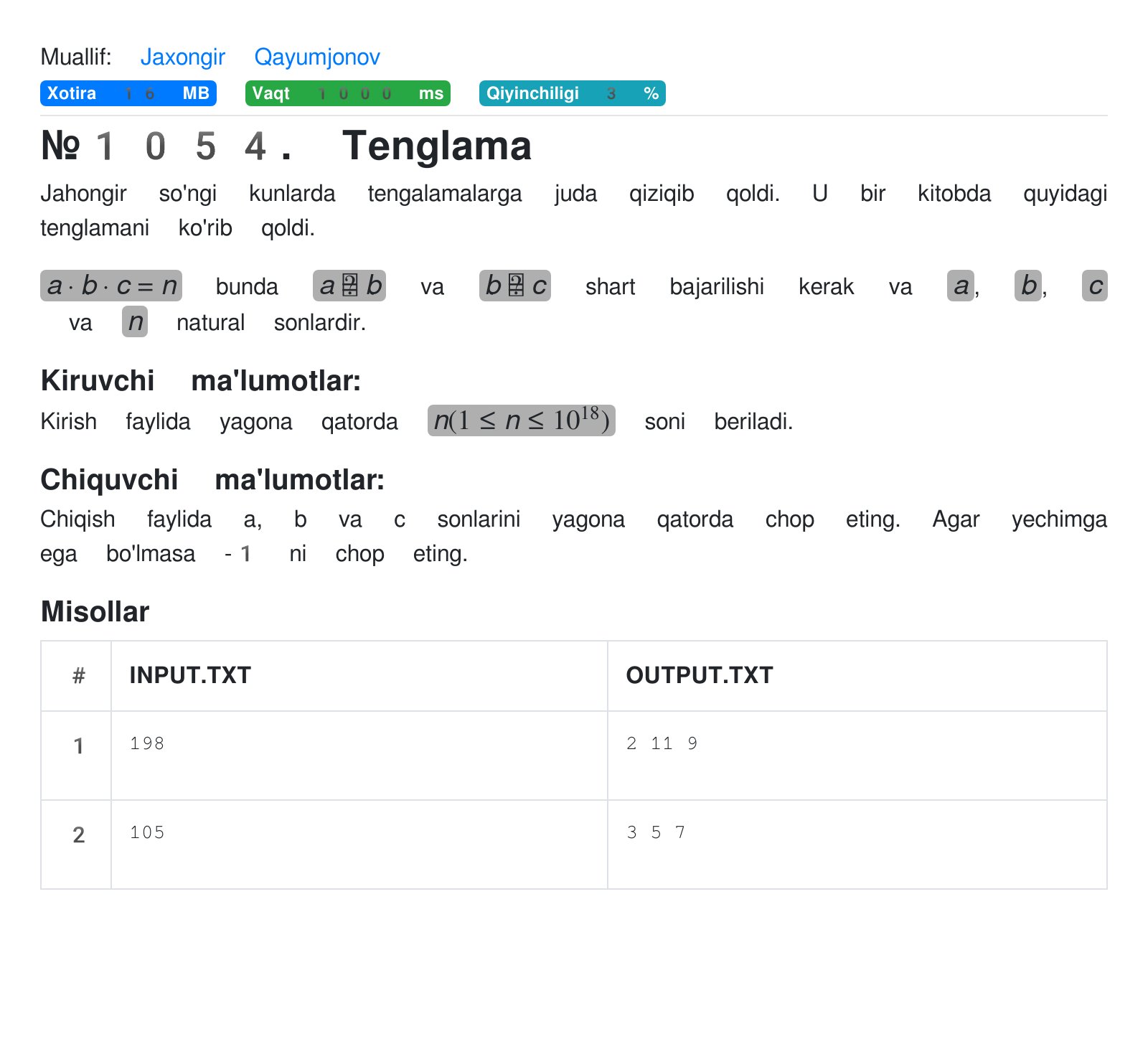This screenshot has height=1039, width=1148.
Task: Click the formula relating b and c
Action: coord(514,286)
